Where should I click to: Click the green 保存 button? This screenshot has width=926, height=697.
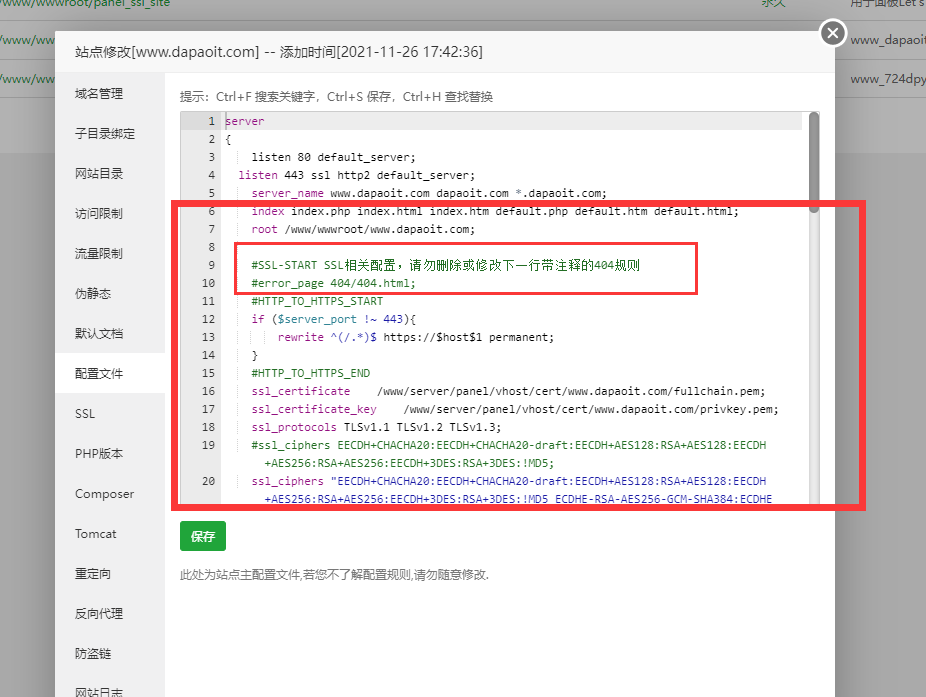(203, 536)
